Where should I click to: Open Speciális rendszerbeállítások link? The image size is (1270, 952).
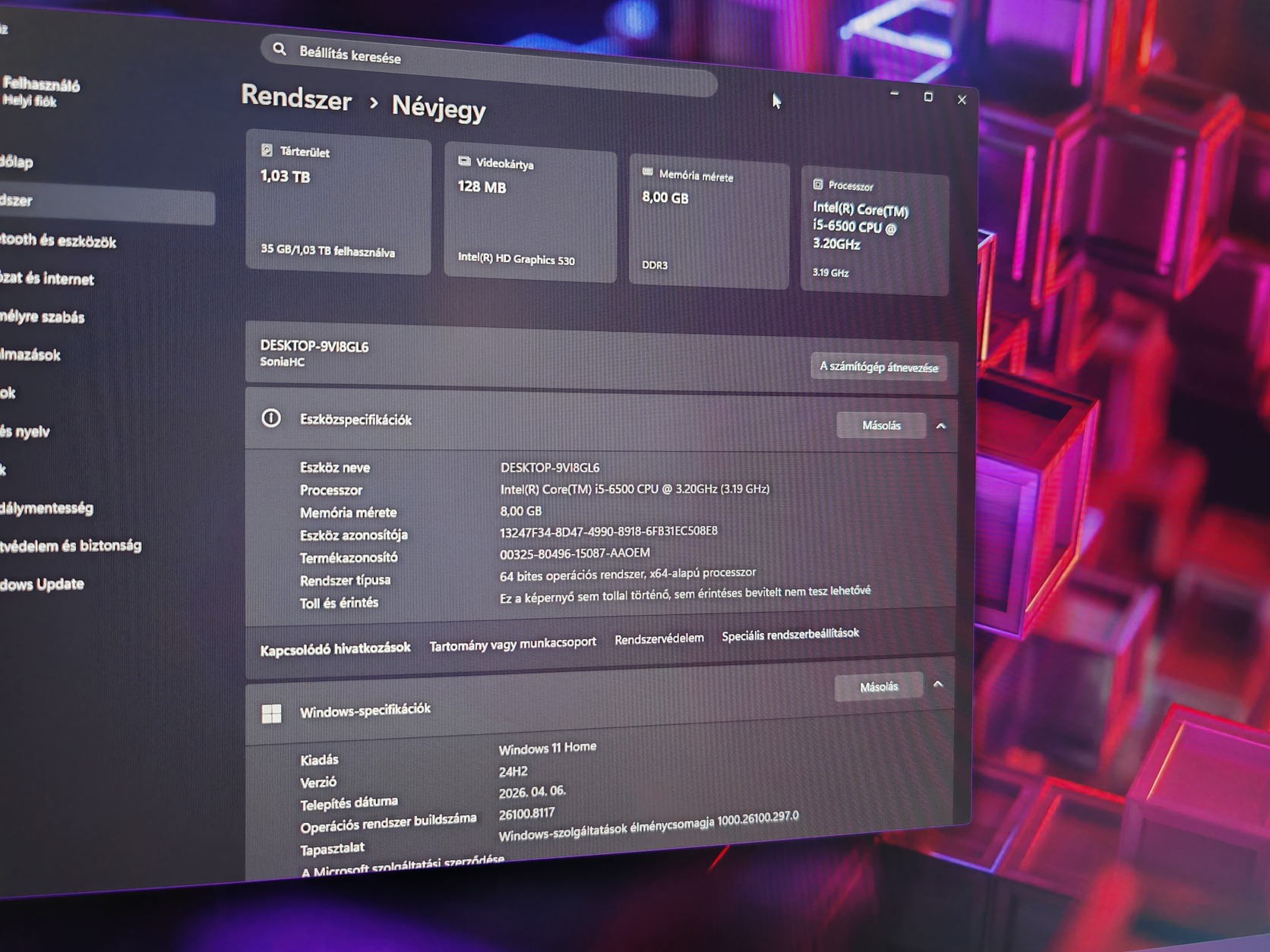click(x=791, y=634)
